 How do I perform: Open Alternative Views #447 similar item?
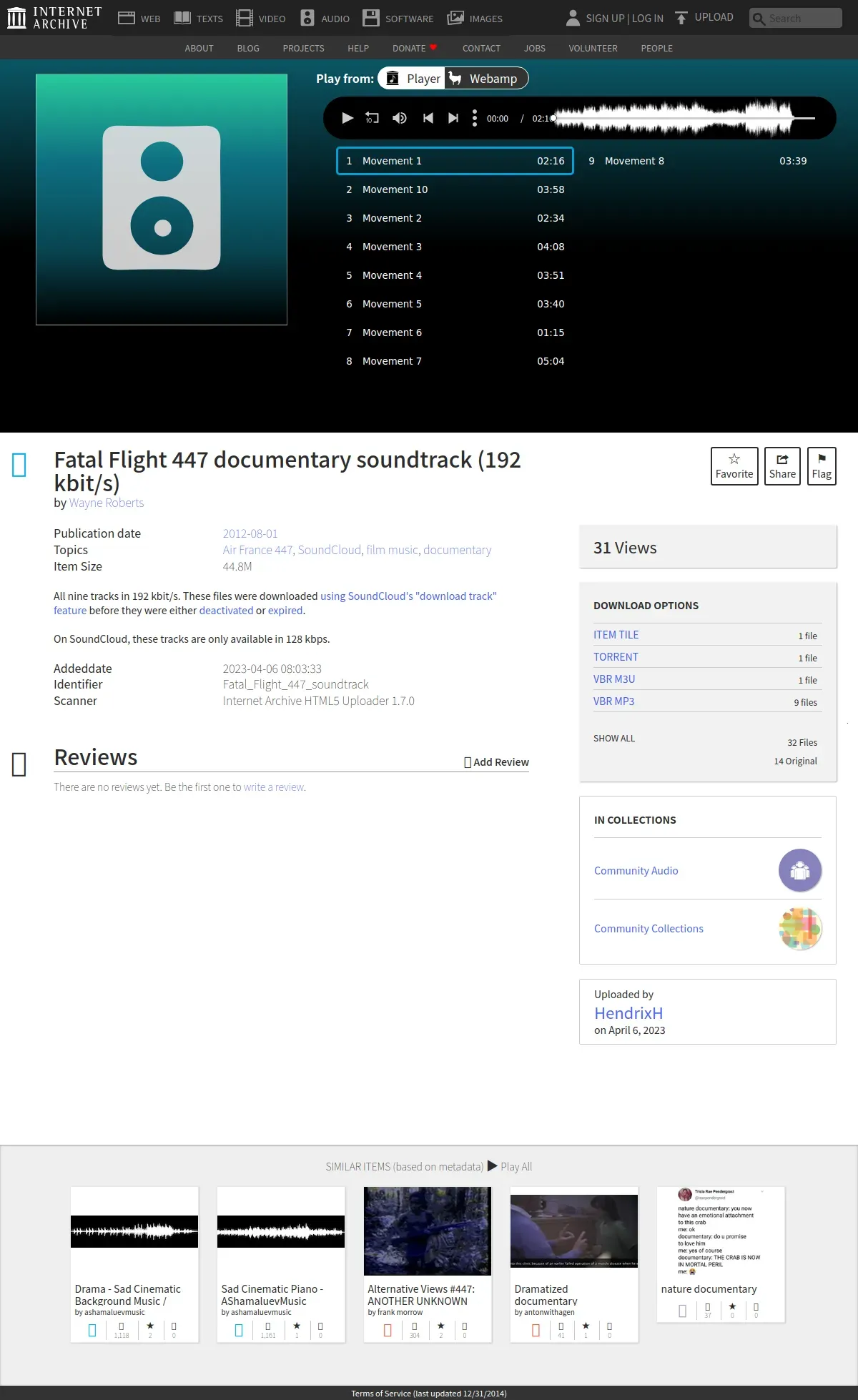pyautogui.click(x=428, y=1264)
